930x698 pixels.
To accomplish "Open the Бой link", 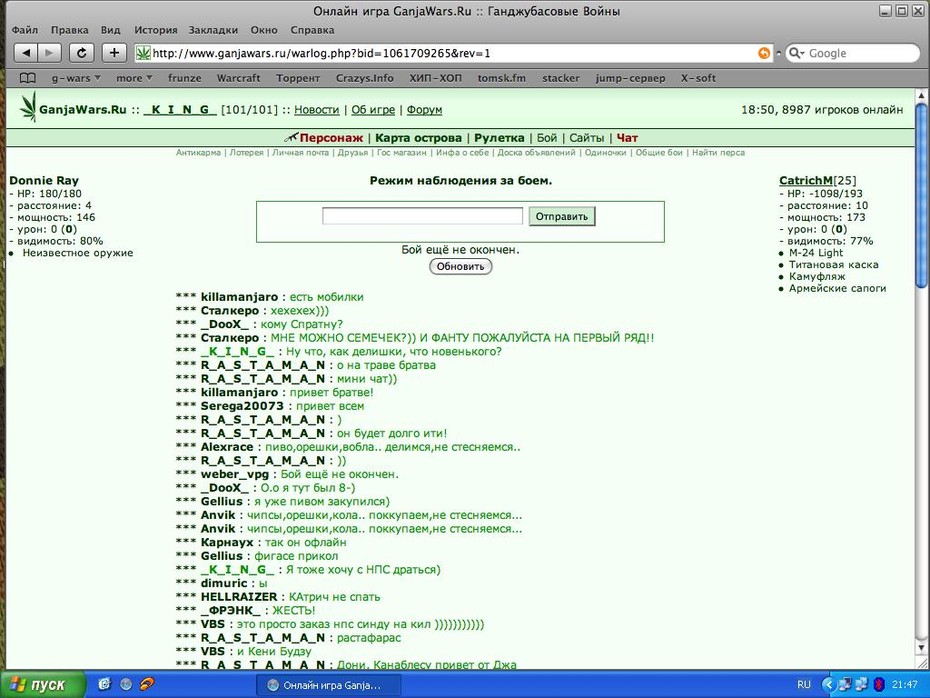I will point(547,138).
